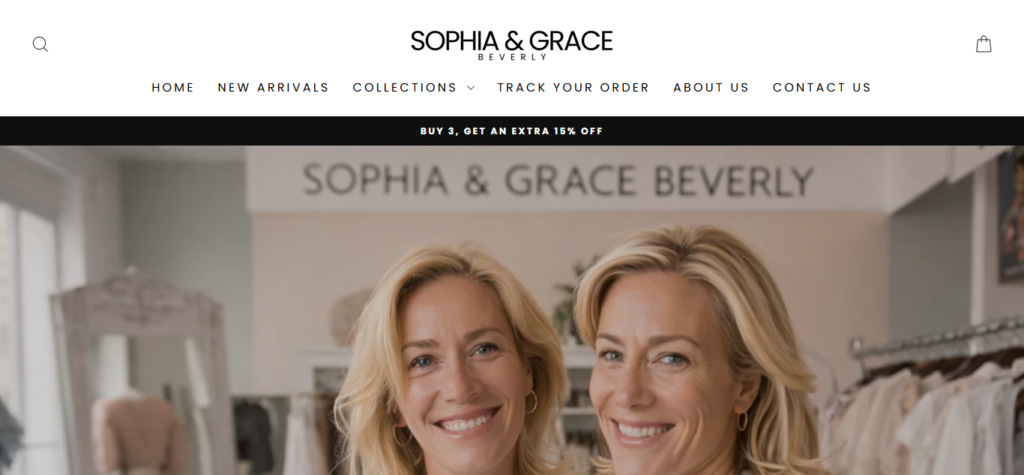Screen dimensions: 1024x475
Task: Open the search magnifier icon
Action: click(40, 44)
